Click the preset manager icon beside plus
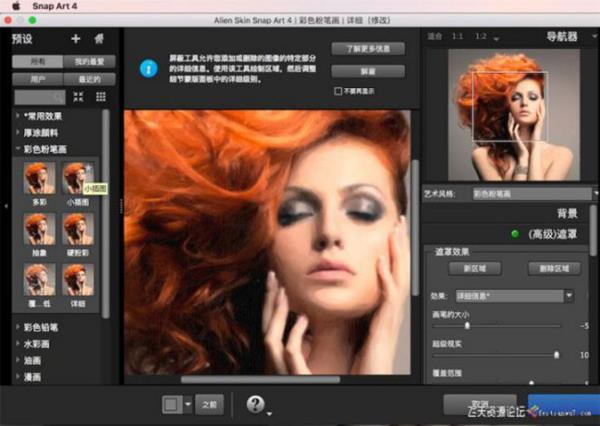 pyautogui.click(x=99, y=39)
